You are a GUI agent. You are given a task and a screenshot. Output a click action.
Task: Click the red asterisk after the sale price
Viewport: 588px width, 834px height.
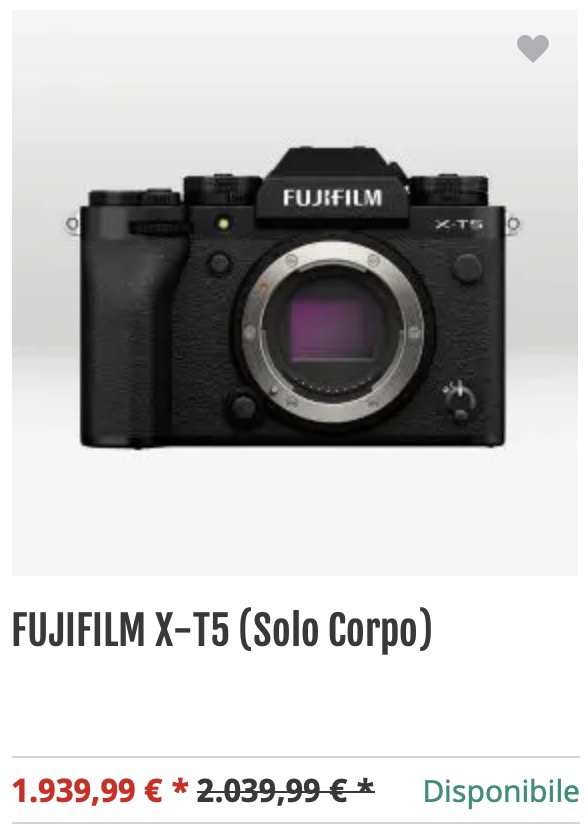[180, 786]
